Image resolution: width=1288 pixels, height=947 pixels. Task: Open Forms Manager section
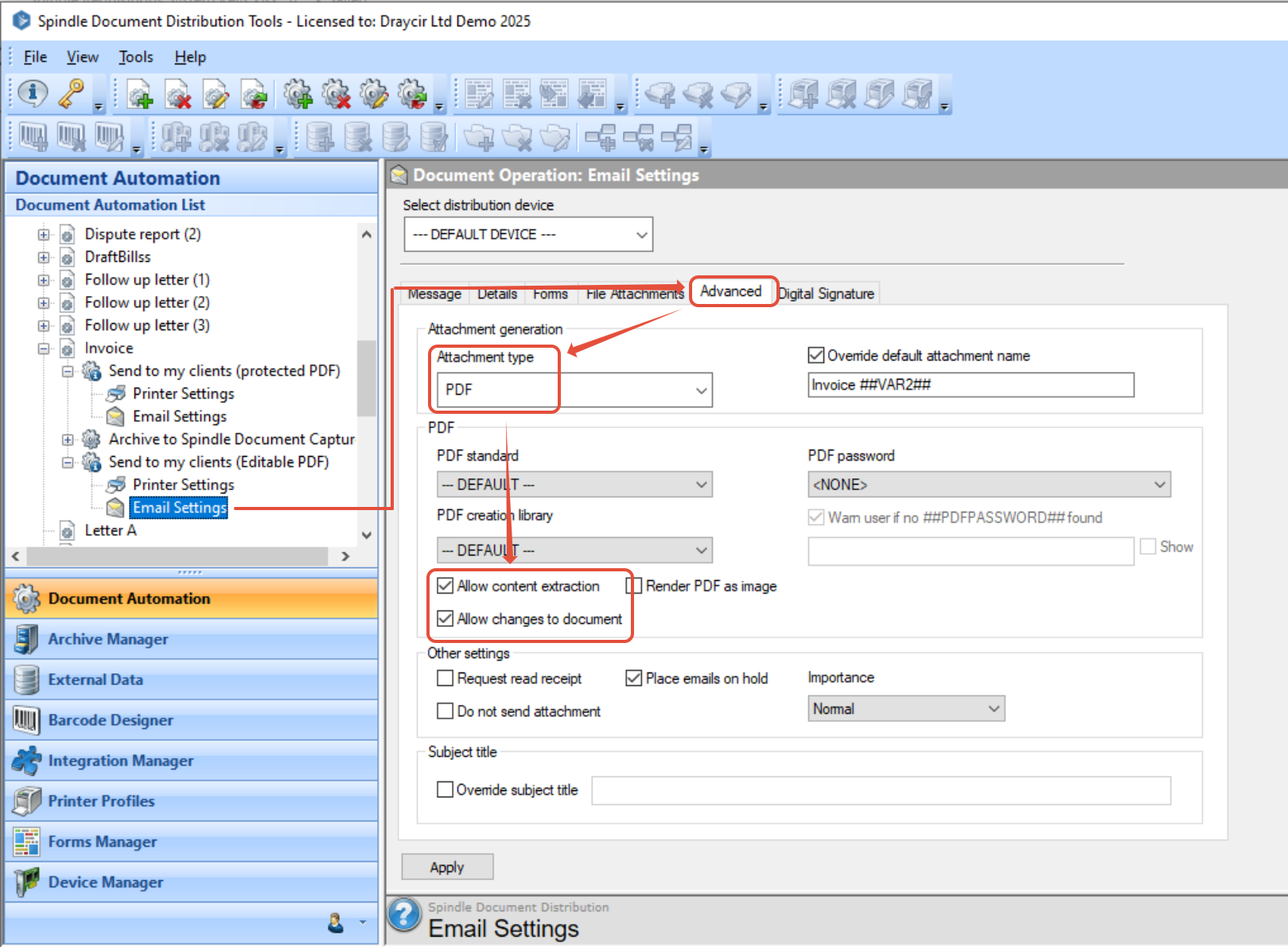click(x=191, y=841)
